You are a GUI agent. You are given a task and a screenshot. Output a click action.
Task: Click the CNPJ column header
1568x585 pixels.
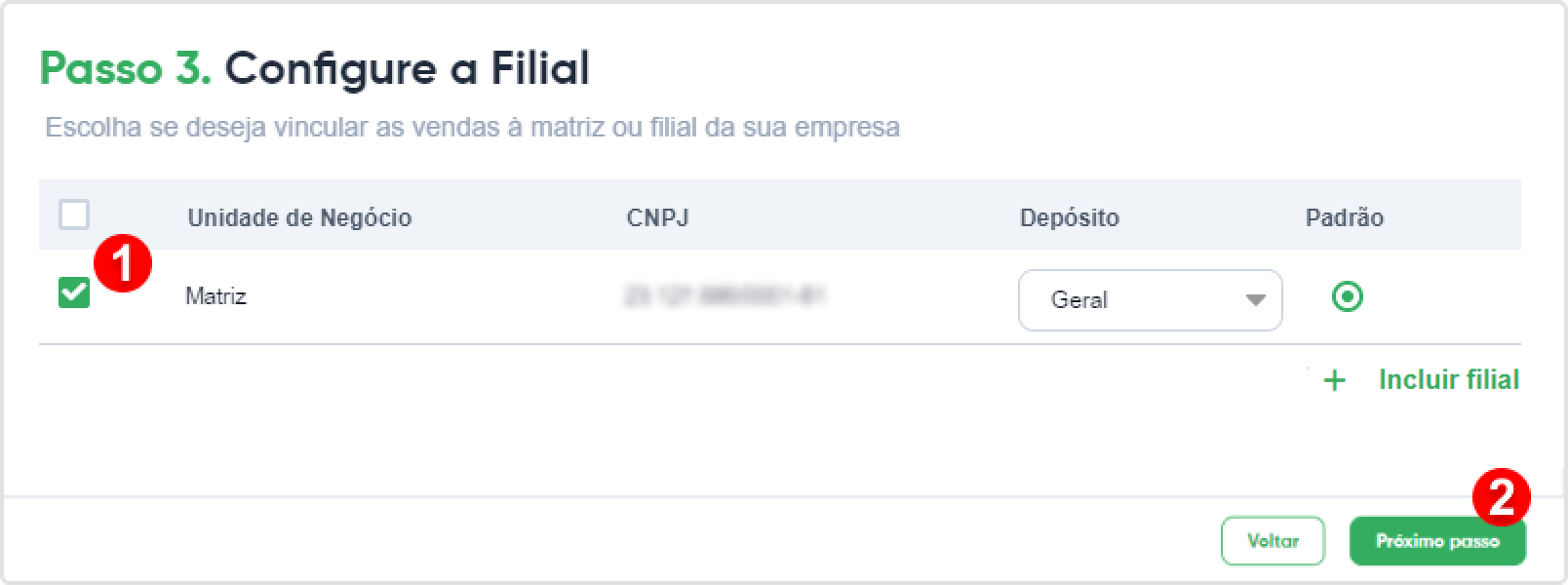[x=657, y=217]
